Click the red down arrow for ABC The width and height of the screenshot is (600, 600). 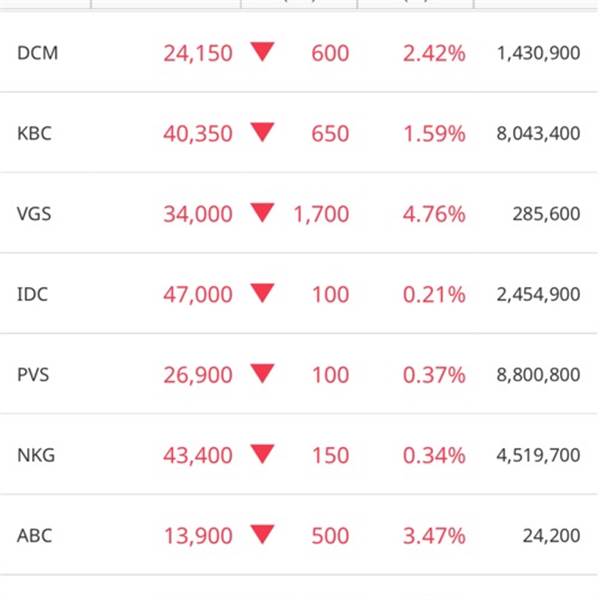click(x=262, y=534)
